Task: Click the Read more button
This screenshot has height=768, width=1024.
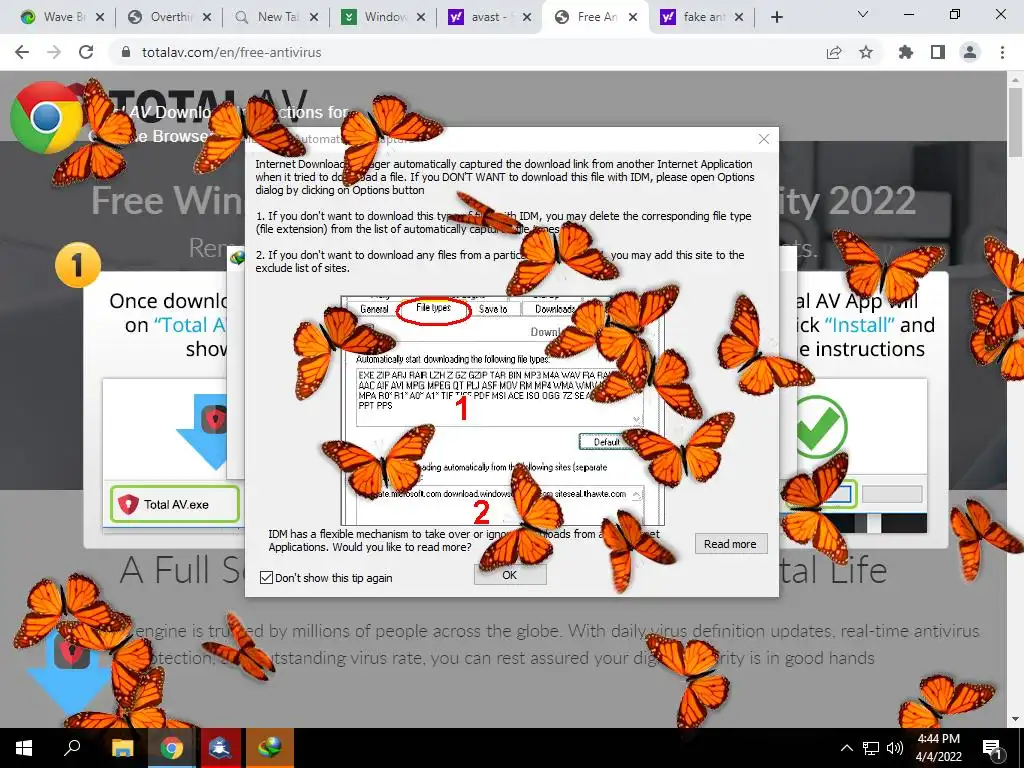Action: pyautogui.click(x=730, y=544)
